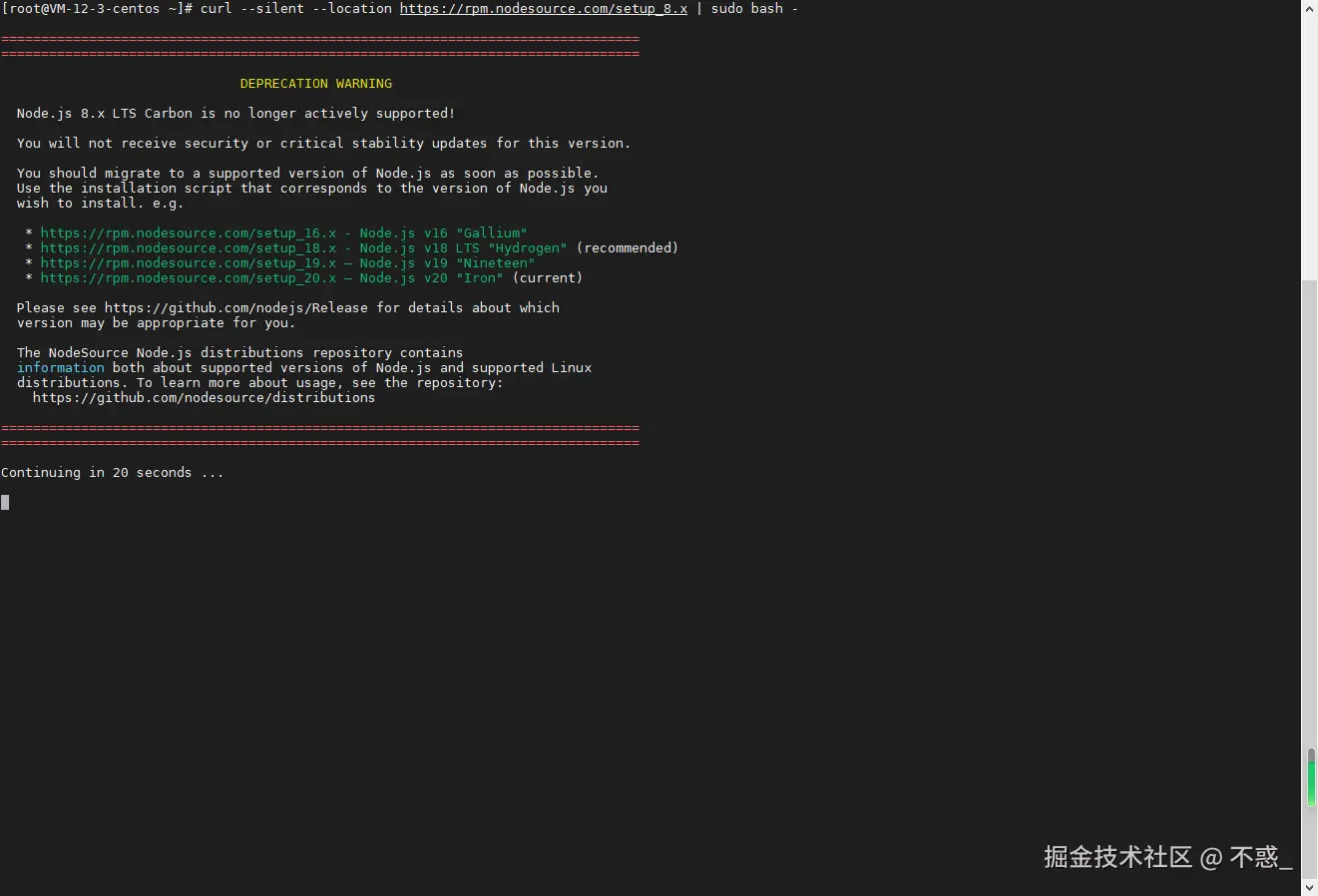Click the highlighted word 'information'
Viewport: 1318px width, 896px height.
point(61,367)
